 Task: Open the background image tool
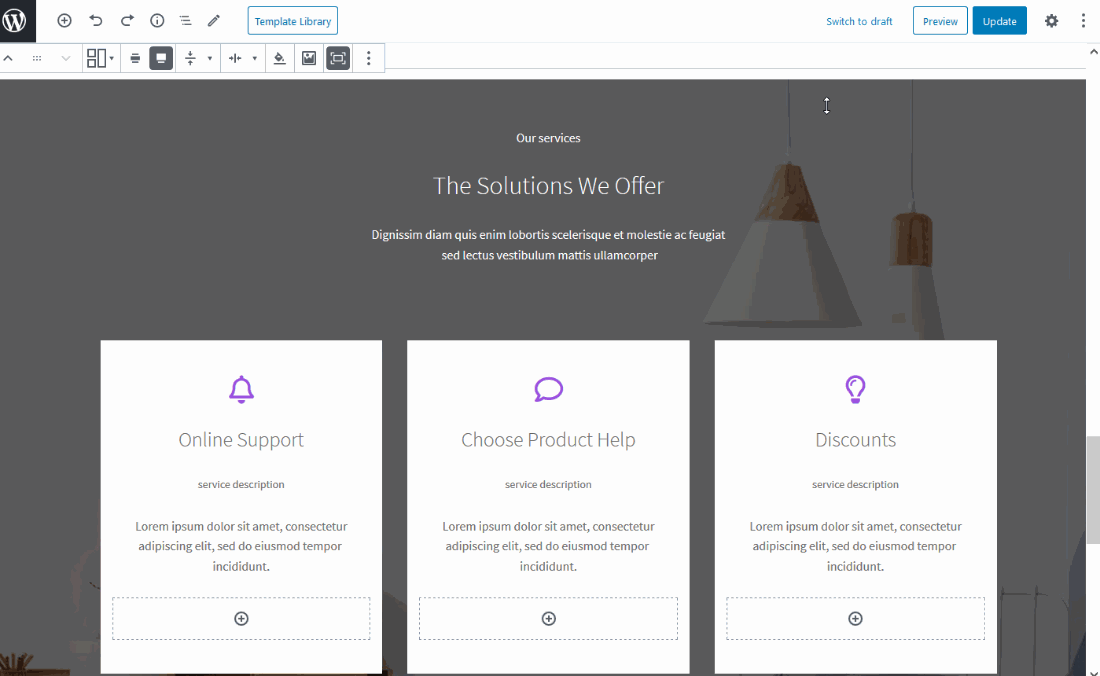click(x=309, y=58)
